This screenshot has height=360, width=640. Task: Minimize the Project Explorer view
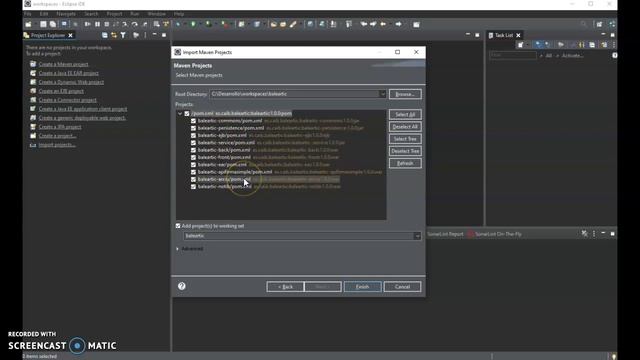coord(155,35)
